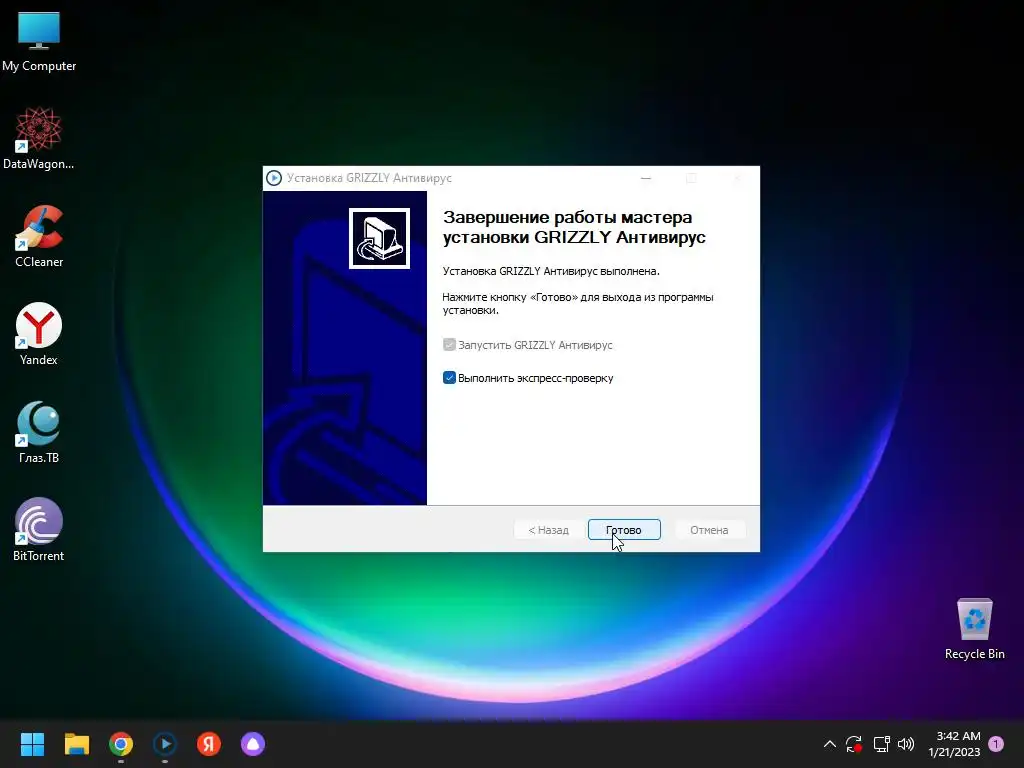The image size is (1024, 768).
Task: Click the disabled Запустить GRIZZLY Антивирус checkbox
Action: (x=449, y=345)
